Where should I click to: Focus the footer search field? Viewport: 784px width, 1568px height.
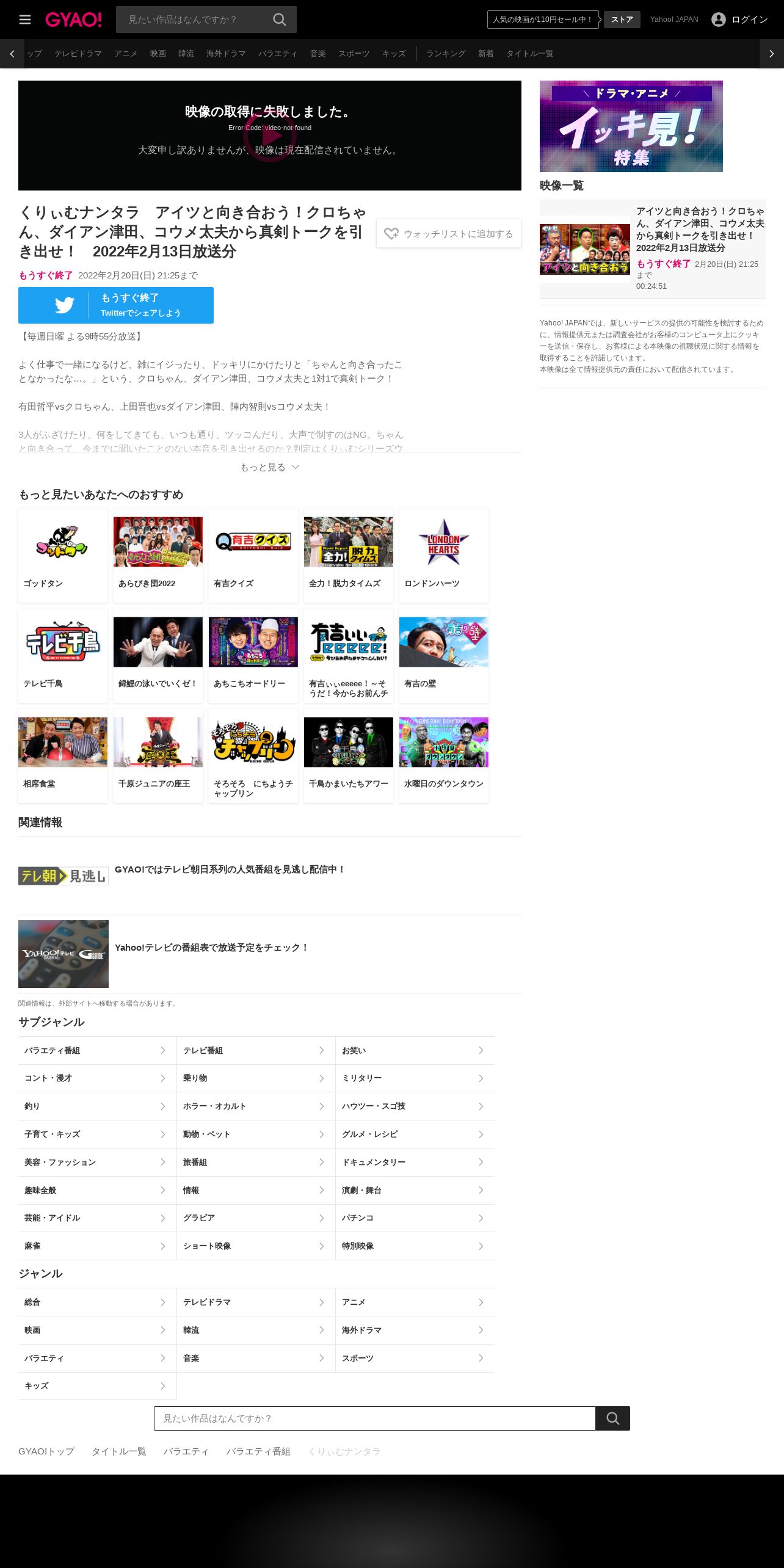coord(375,1418)
